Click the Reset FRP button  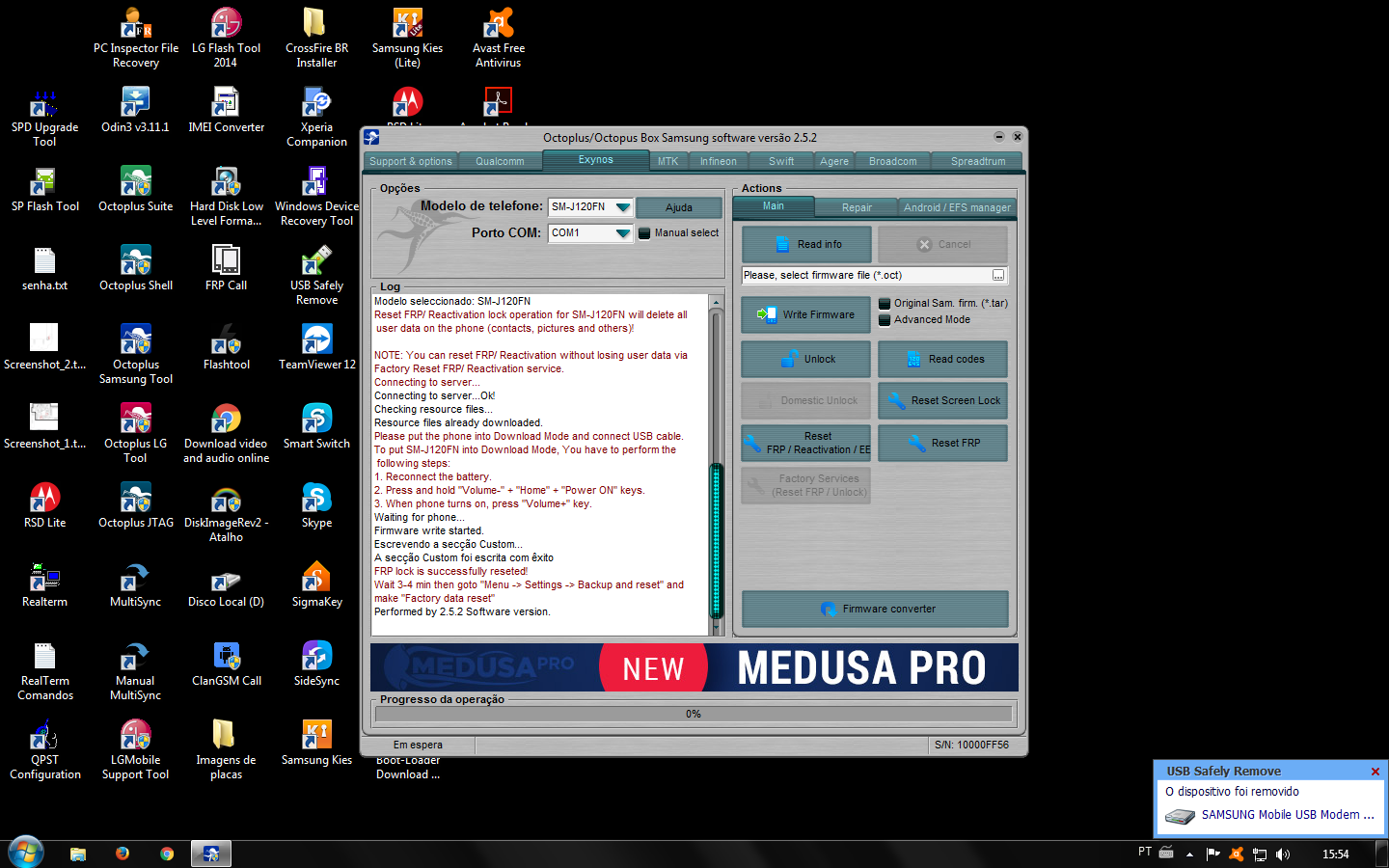tap(943, 443)
